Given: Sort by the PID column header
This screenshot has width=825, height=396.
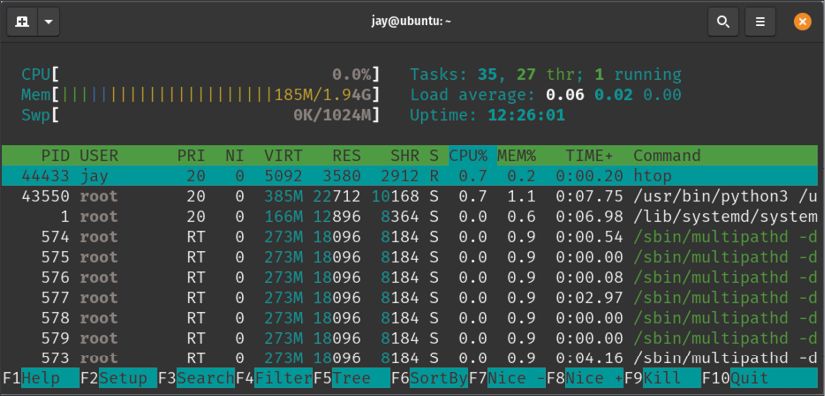Looking at the screenshot, I should coord(55,156).
